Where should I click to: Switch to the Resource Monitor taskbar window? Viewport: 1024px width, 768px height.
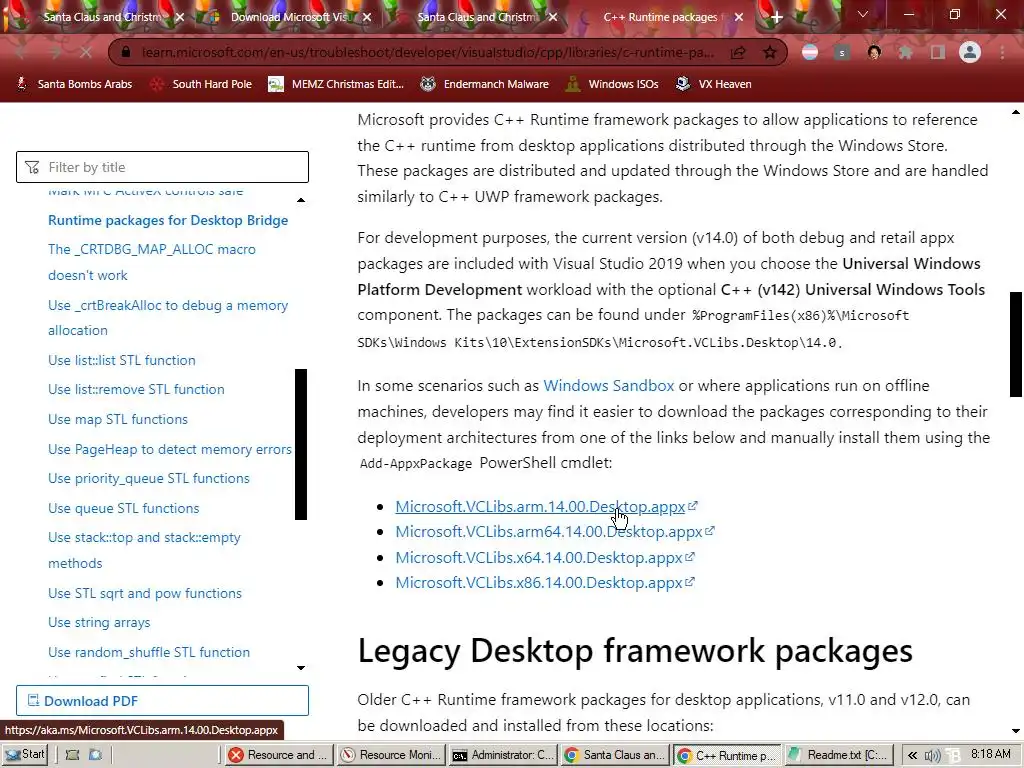[392, 755]
